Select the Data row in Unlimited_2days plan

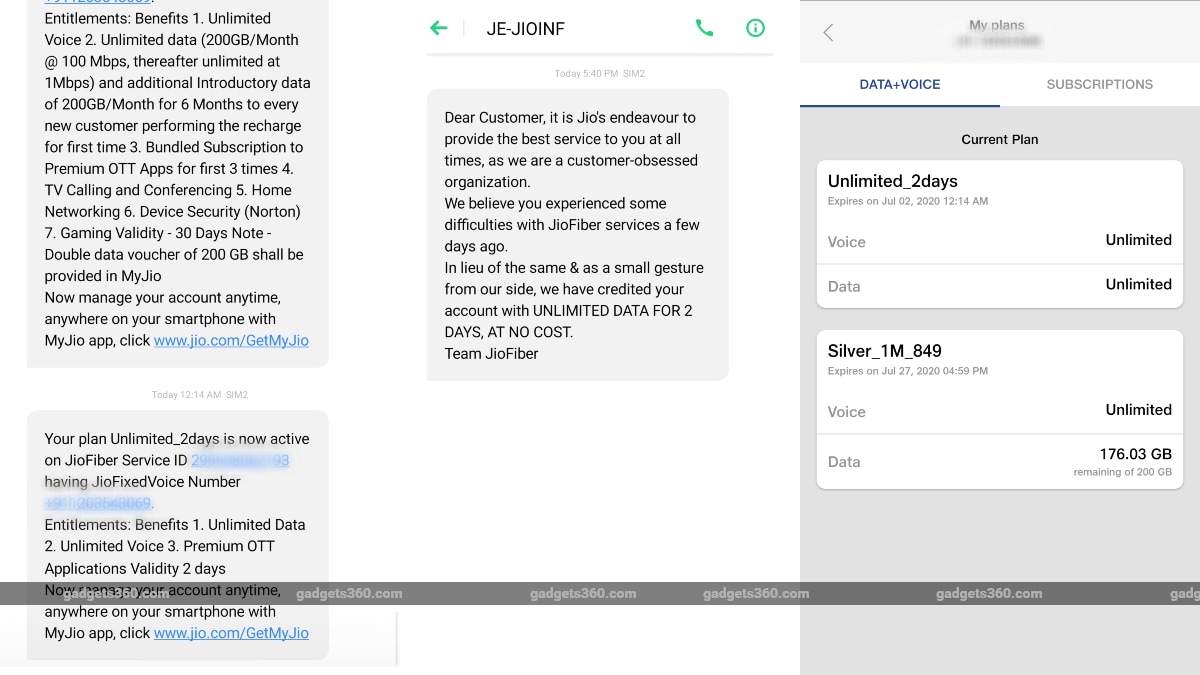[999, 286]
